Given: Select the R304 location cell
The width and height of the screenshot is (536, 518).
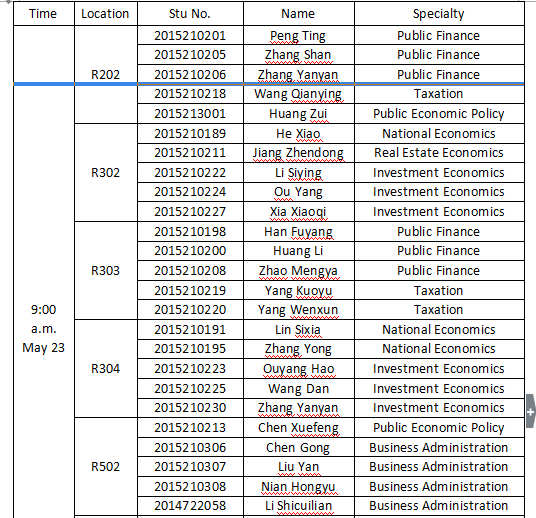Looking at the screenshot, I should click(106, 369).
